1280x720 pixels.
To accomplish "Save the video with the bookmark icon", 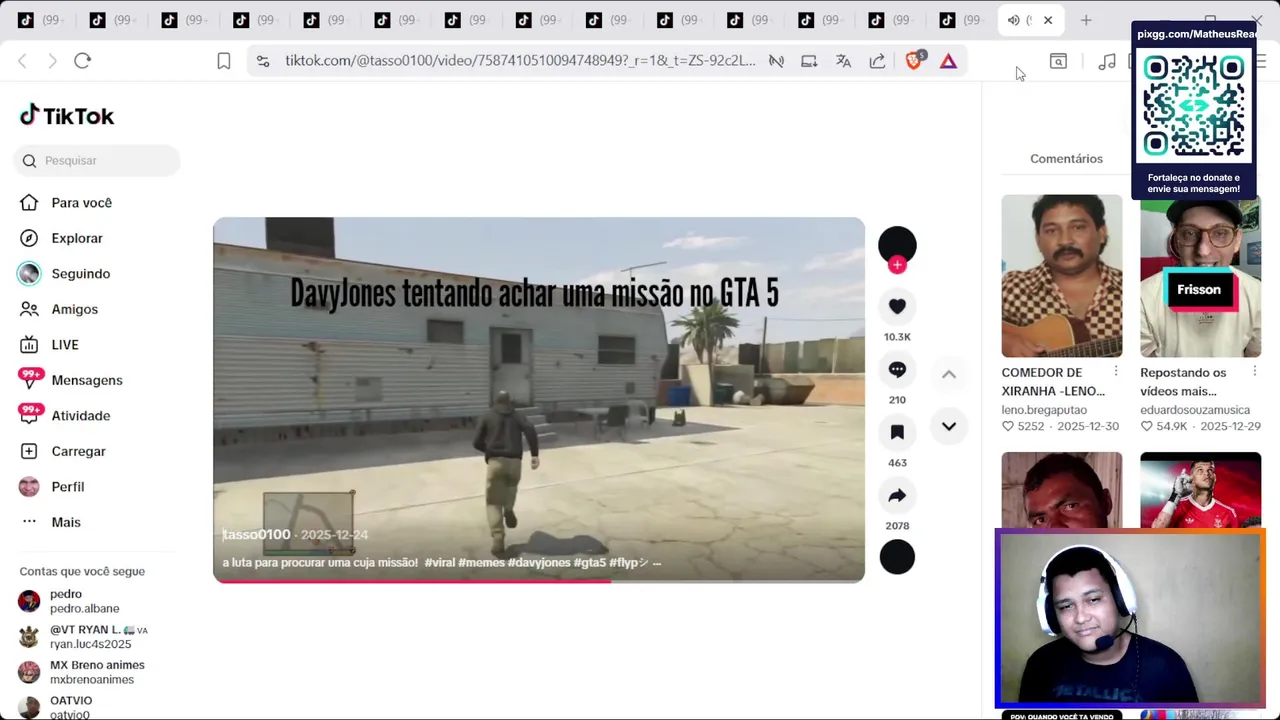I will click(x=897, y=432).
